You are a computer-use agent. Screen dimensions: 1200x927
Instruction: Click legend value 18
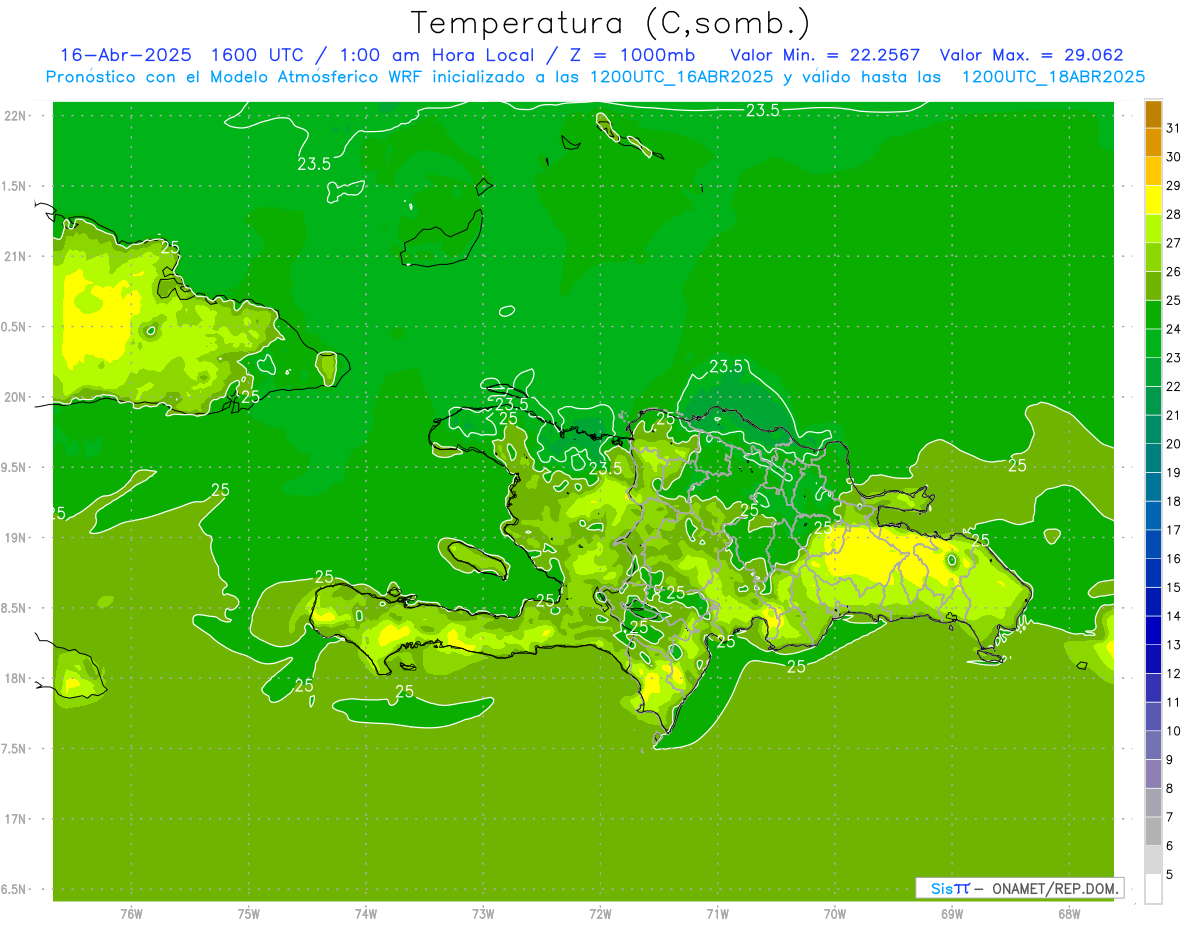[x=1174, y=501]
